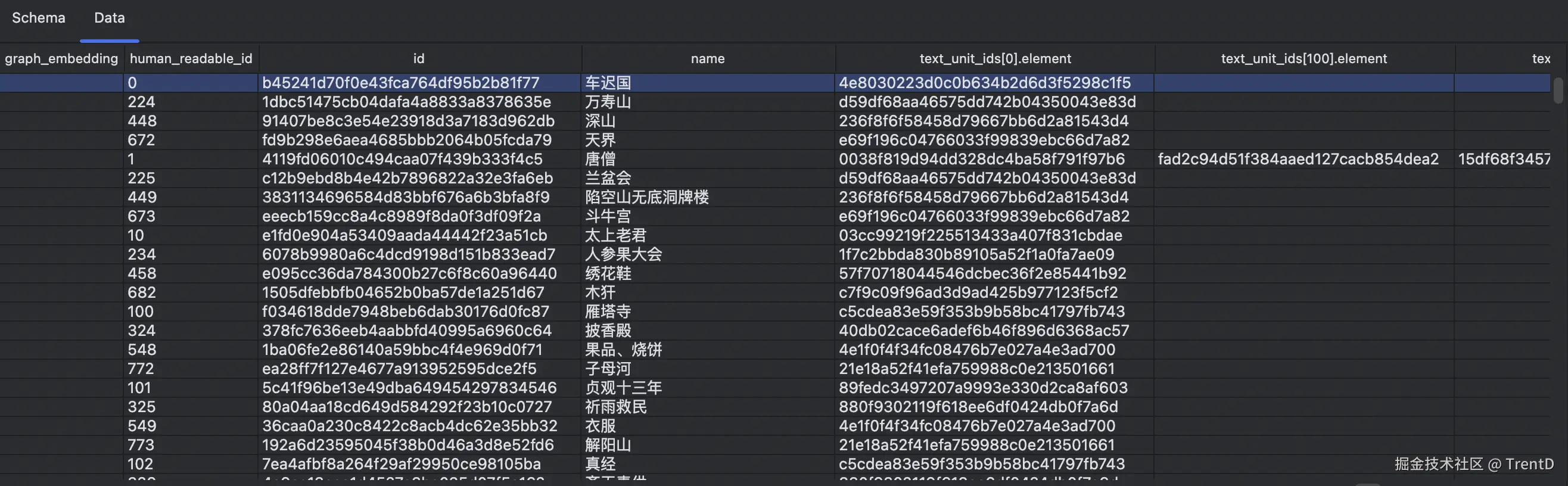
Task: Select id cell 91407be8c3e54e23918d3a7183d962db
Action: [x=419, y=120]
